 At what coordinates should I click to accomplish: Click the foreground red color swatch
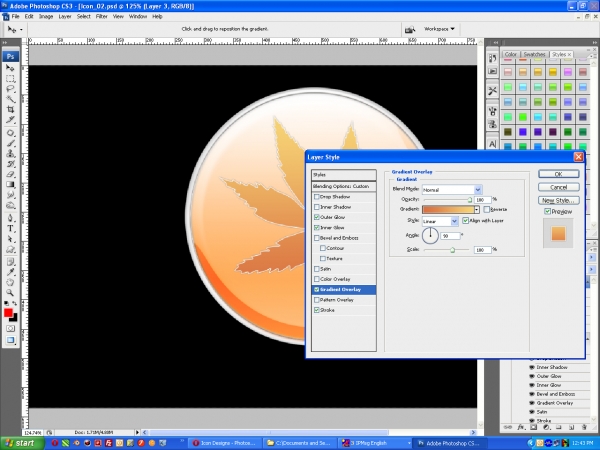click(x=8, y=313)
